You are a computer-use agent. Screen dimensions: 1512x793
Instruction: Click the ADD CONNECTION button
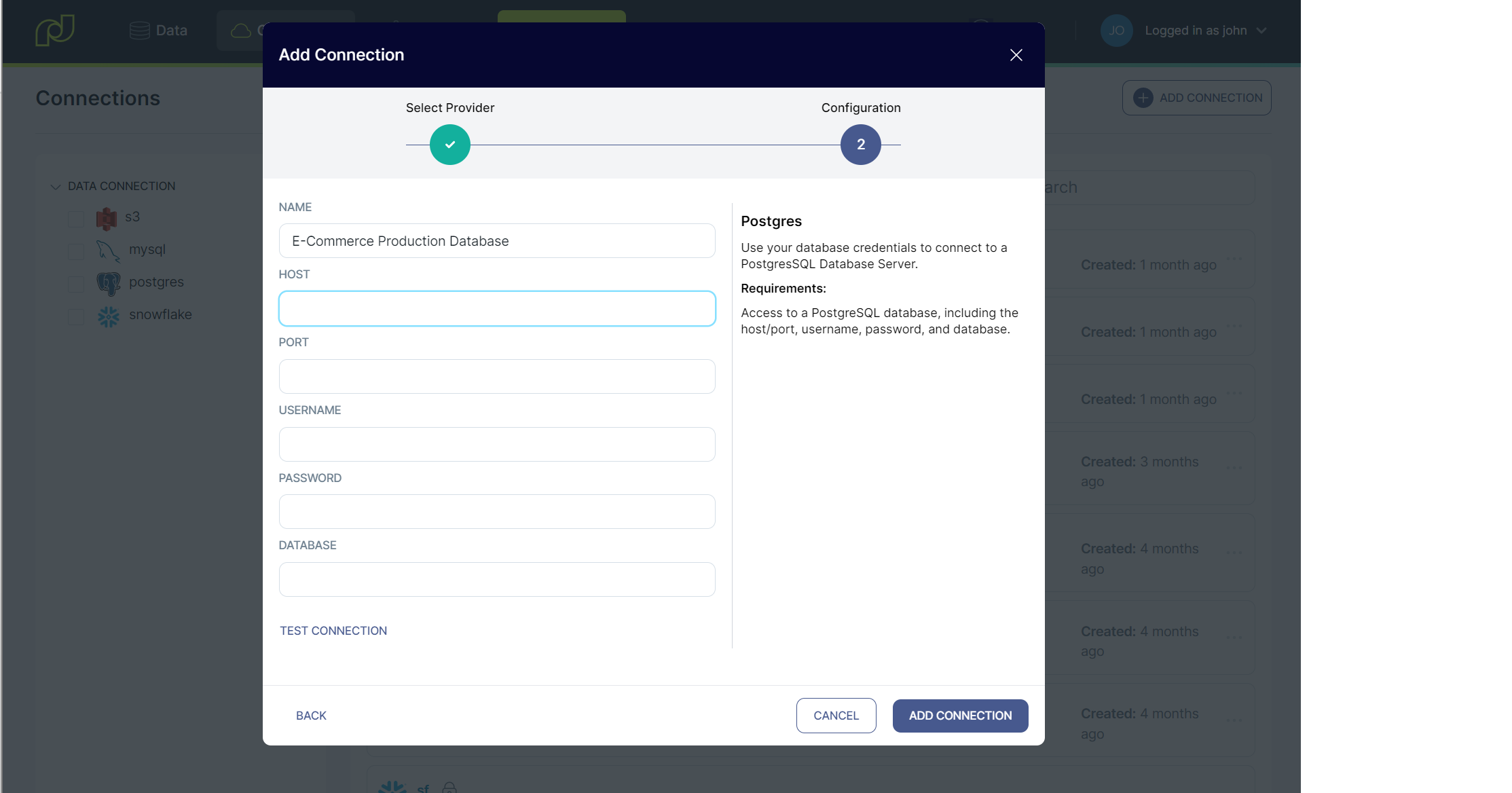point(960,715)
